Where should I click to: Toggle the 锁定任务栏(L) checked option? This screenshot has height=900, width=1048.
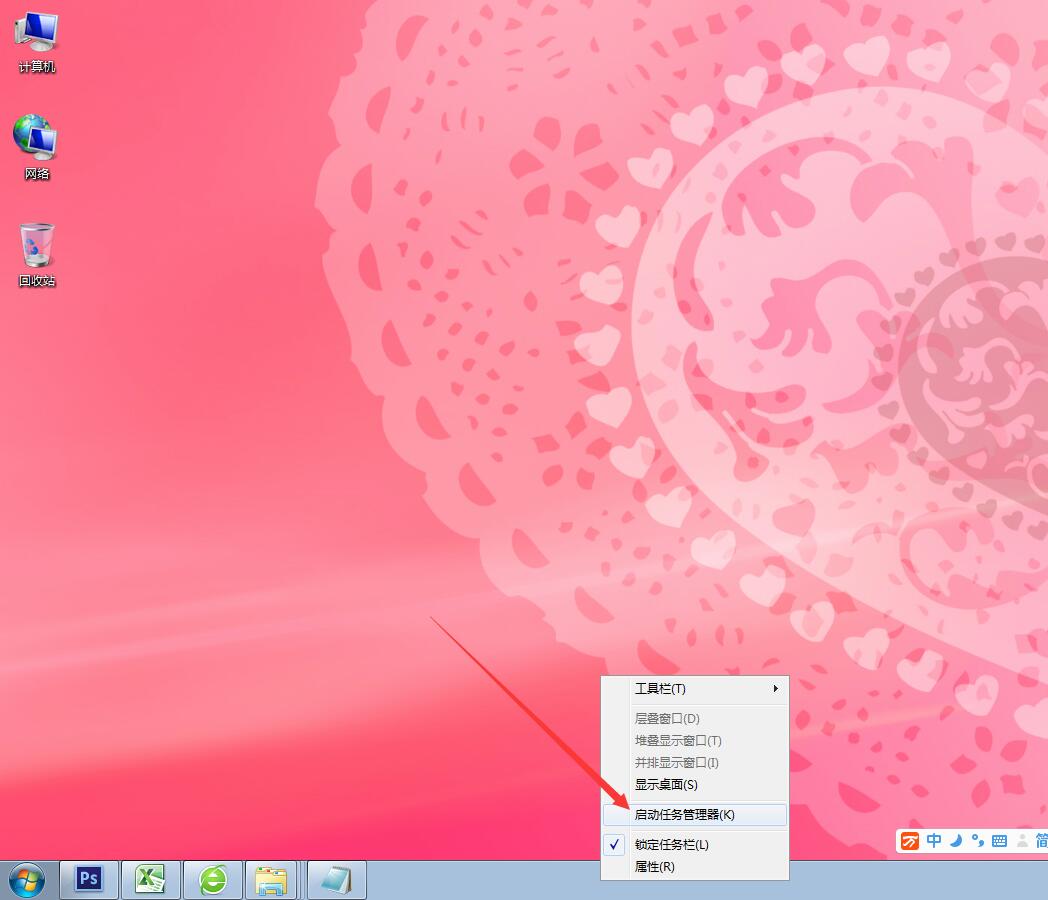(671, 845)
